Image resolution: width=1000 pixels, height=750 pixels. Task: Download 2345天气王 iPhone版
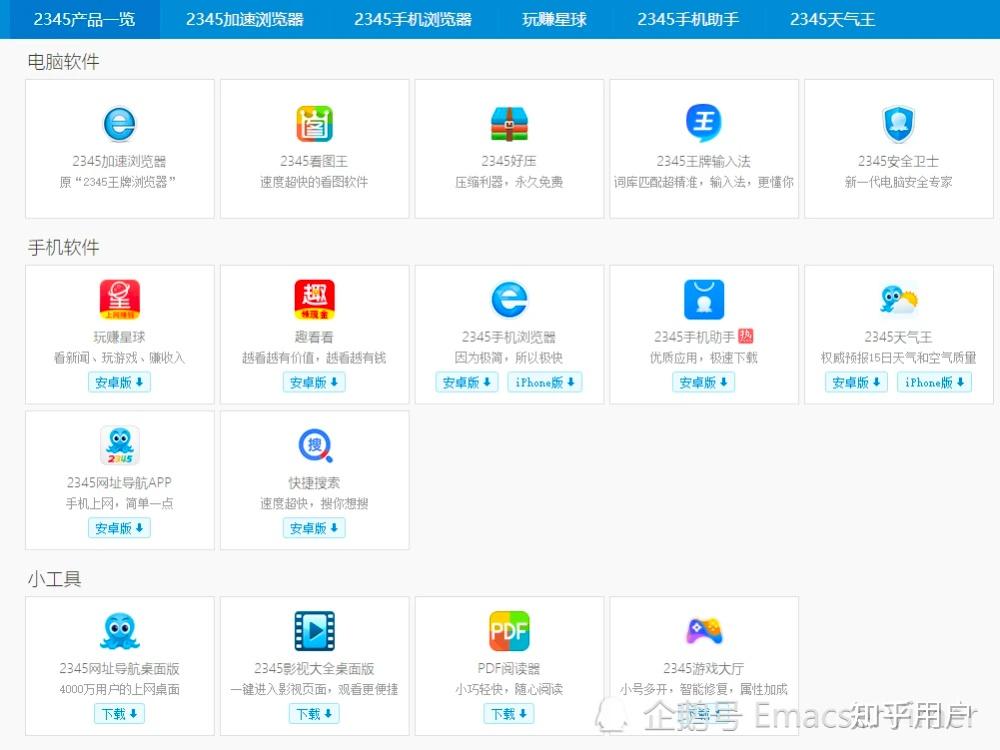[x=934, y=382]
